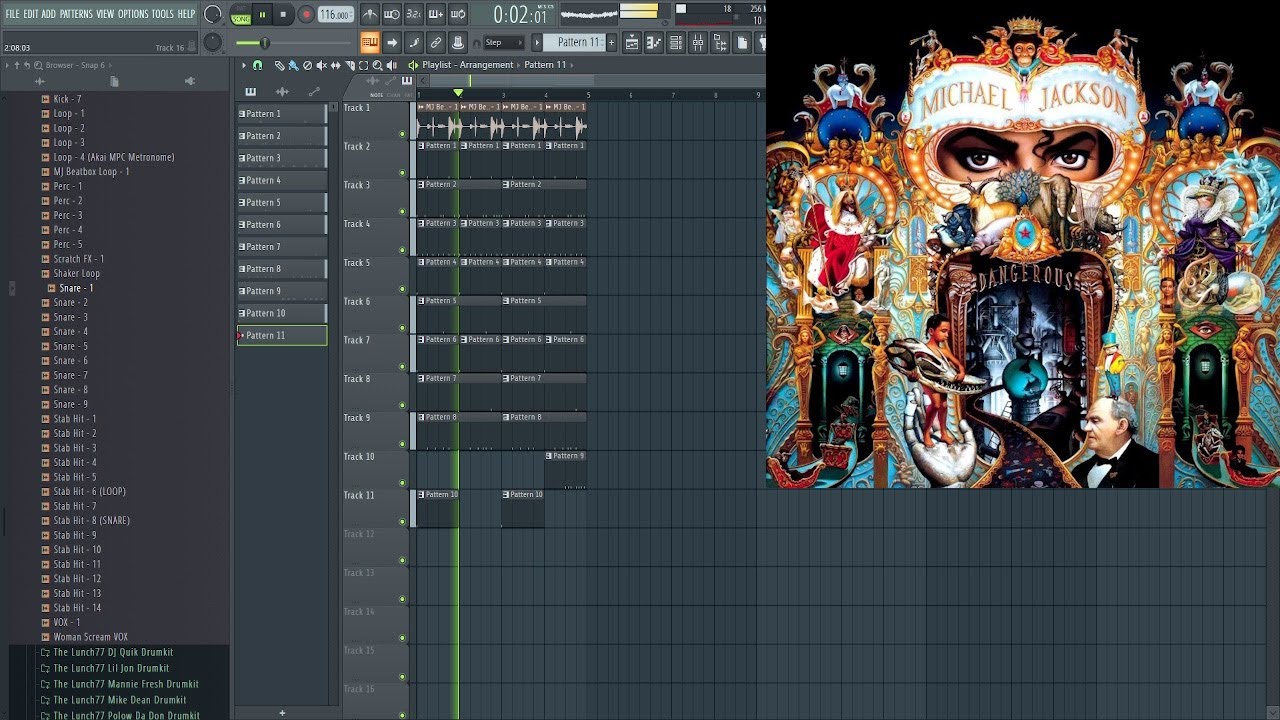Show audio clips in the picker panel
The width and height of the screenshot is (1280, 720).
click(282, 91)
